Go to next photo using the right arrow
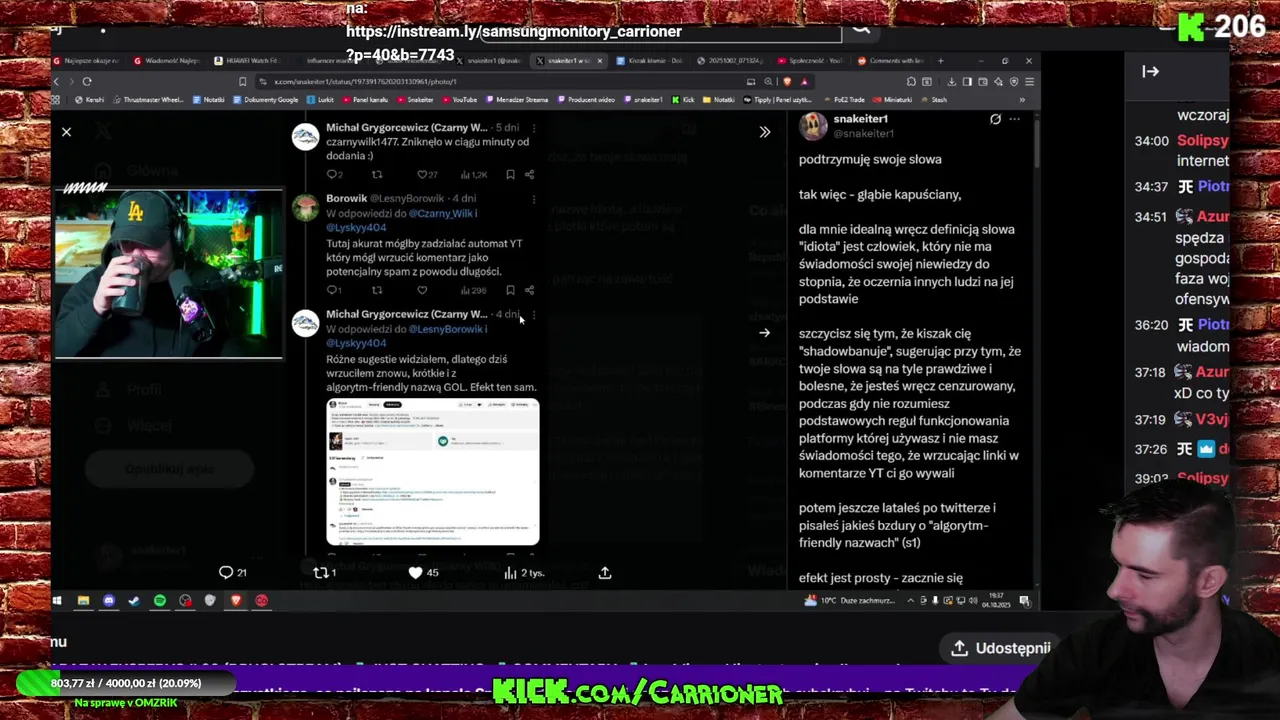The image size is (1280, 720). point(764,333)
